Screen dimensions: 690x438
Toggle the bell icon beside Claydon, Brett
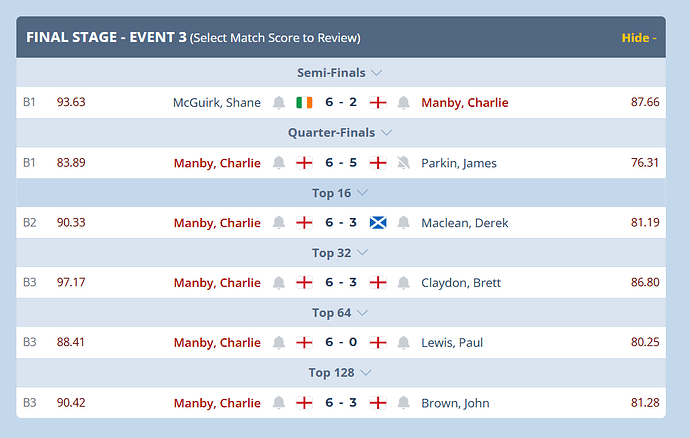coord(404,283)
